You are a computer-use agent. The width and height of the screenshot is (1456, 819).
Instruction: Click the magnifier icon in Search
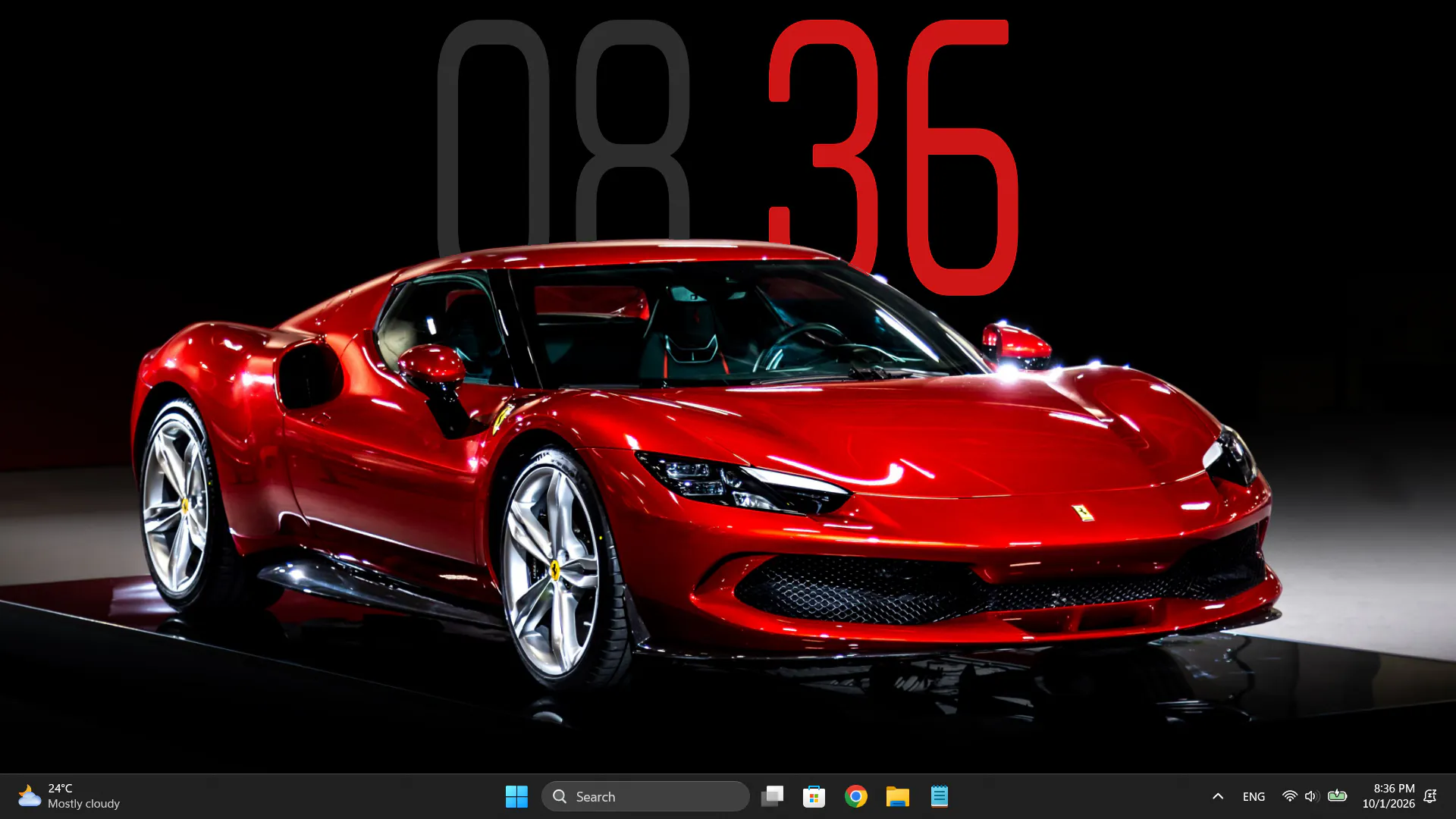560,796
